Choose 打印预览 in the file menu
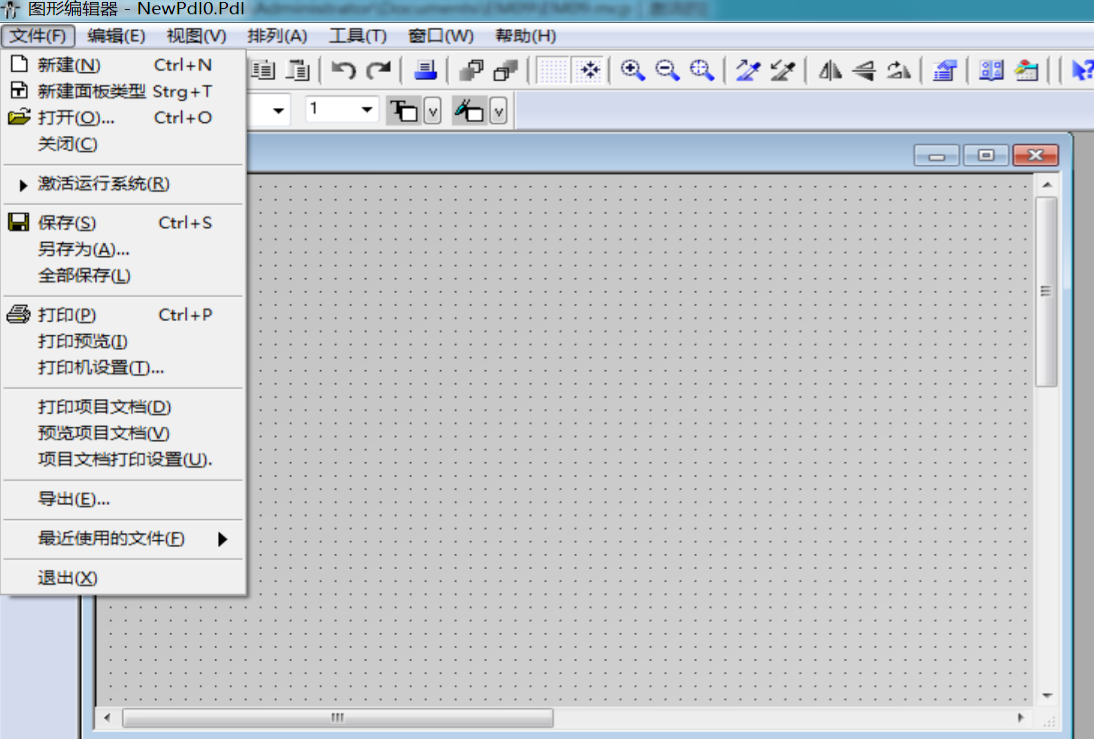The image size is (1094, 739). tap(83, 341)
